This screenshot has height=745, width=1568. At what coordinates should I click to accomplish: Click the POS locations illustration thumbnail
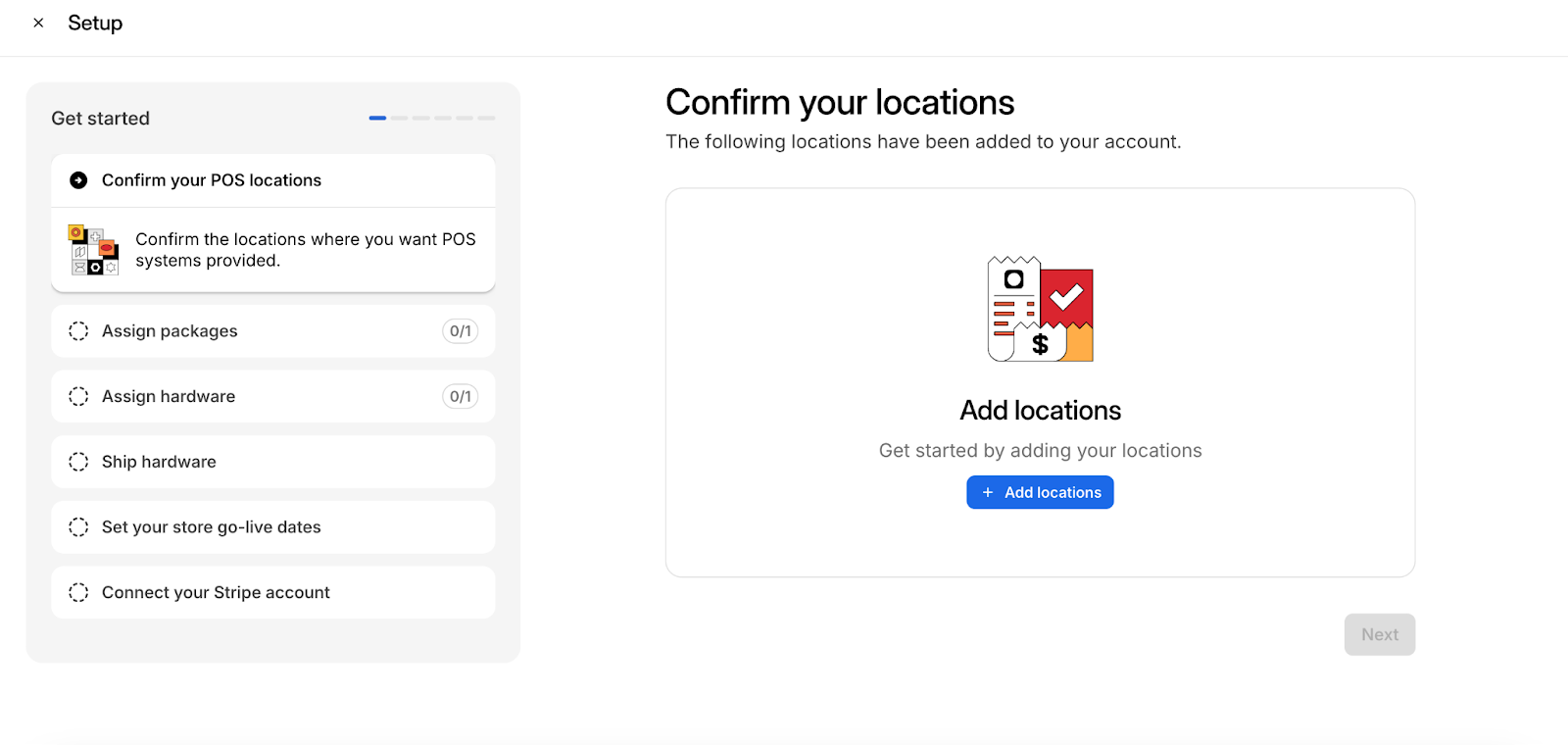[x=93, y=250]
